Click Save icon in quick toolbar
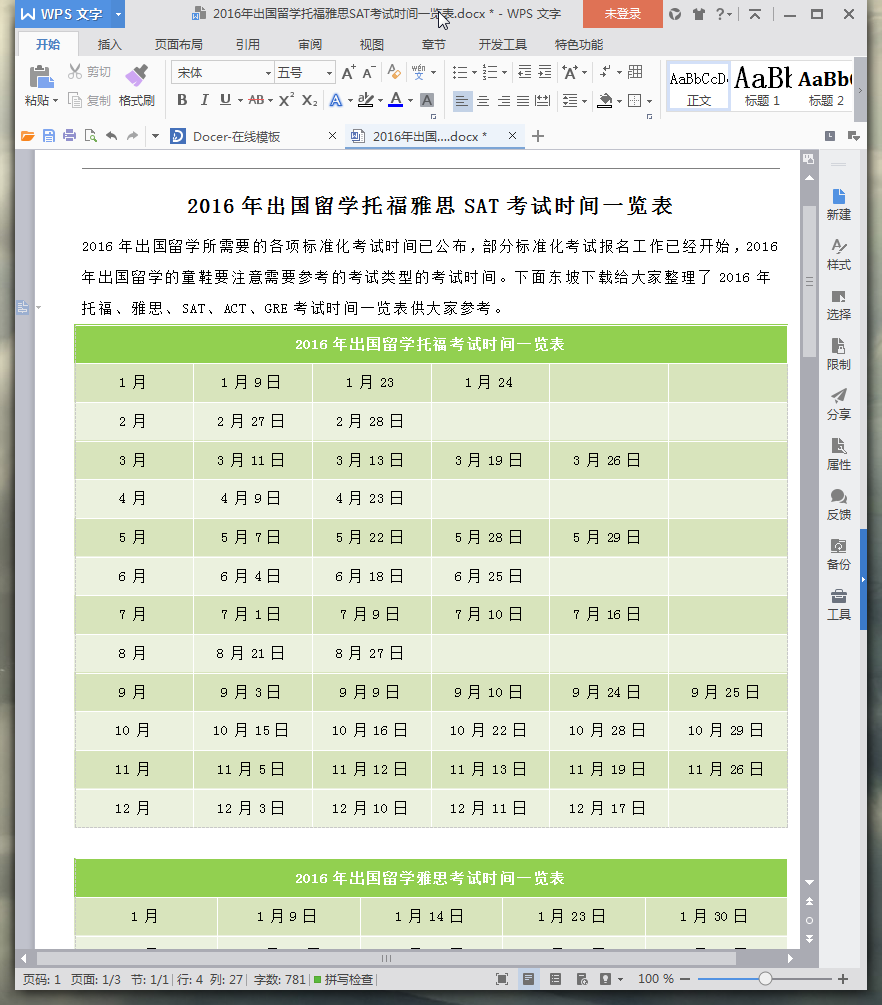Image resolution: width=882 pixels, height=1005 pixels. click(49, 136)
